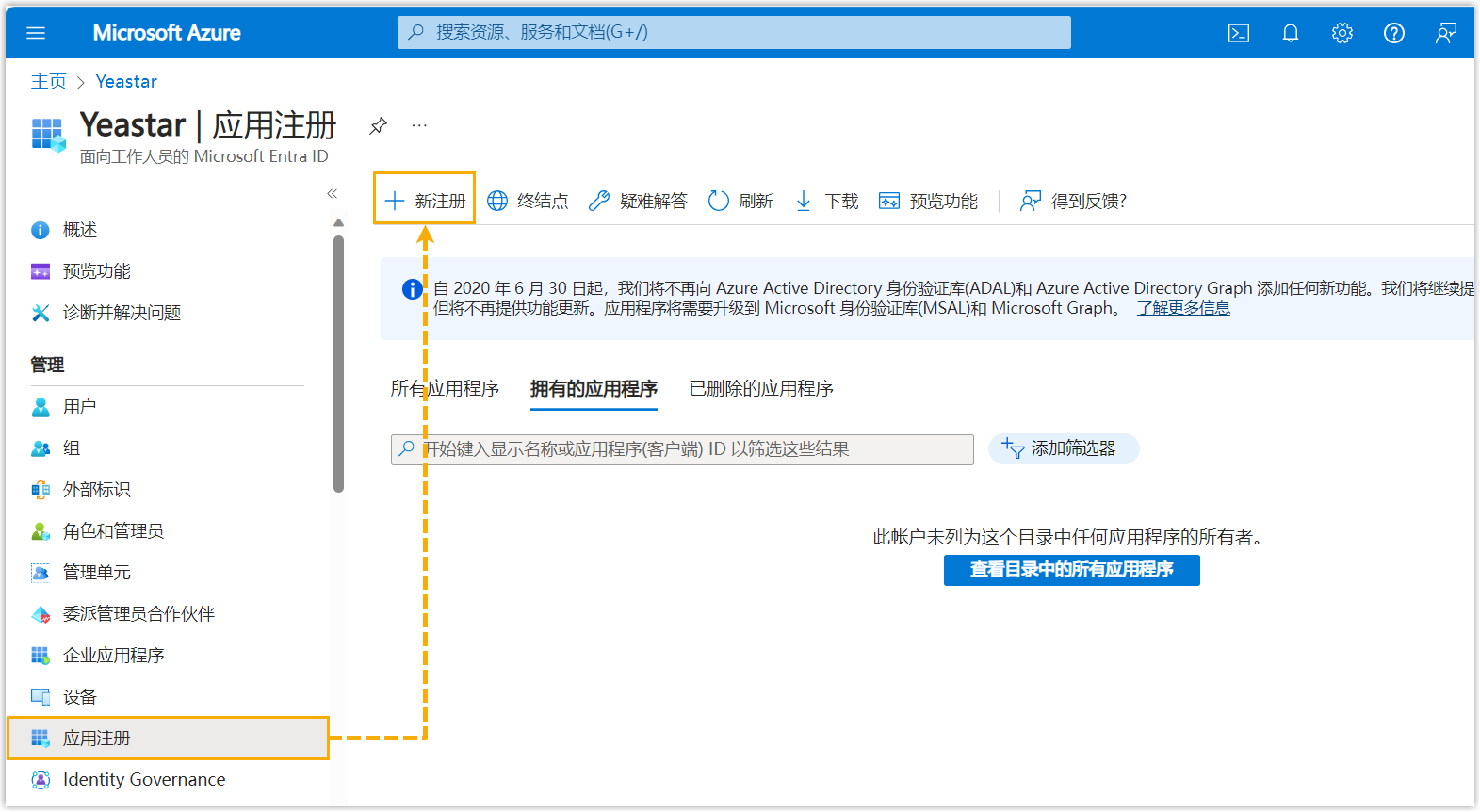The height and width of the screenshot is (812, 1480).
Task: Open the feedback icon in top bar
Action: tap(1445, 33)
